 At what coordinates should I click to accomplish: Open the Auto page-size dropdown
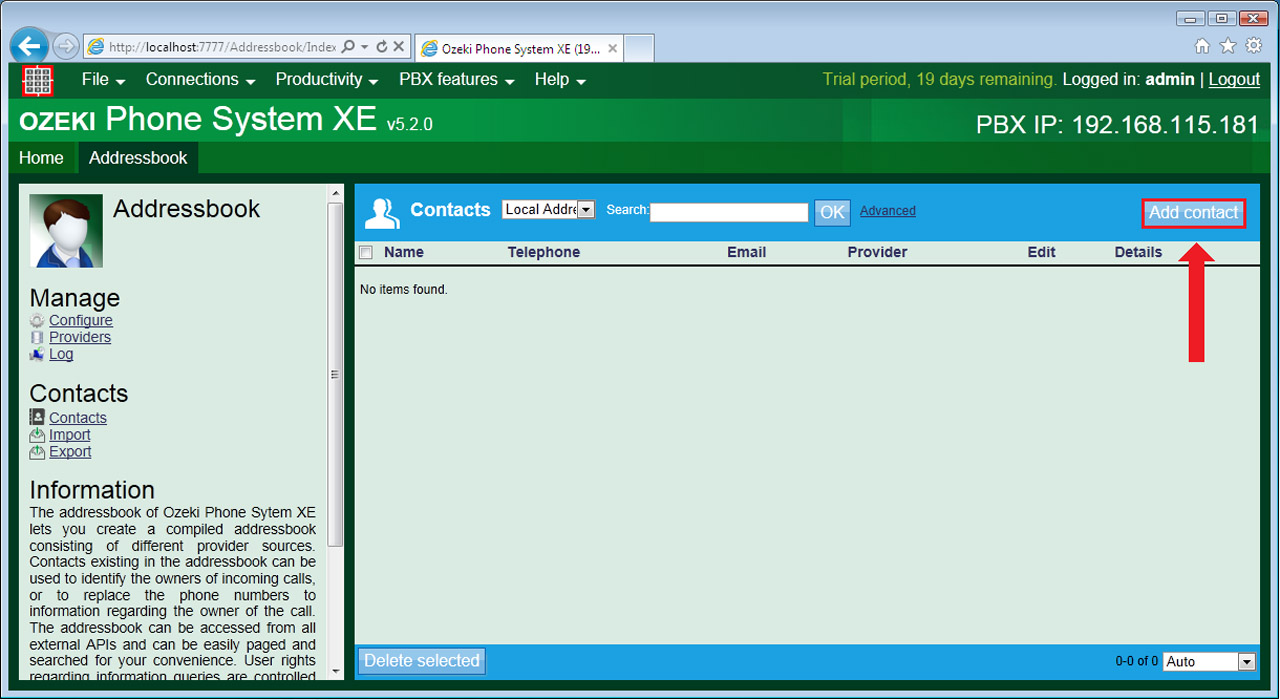(x=1209, y=661)
